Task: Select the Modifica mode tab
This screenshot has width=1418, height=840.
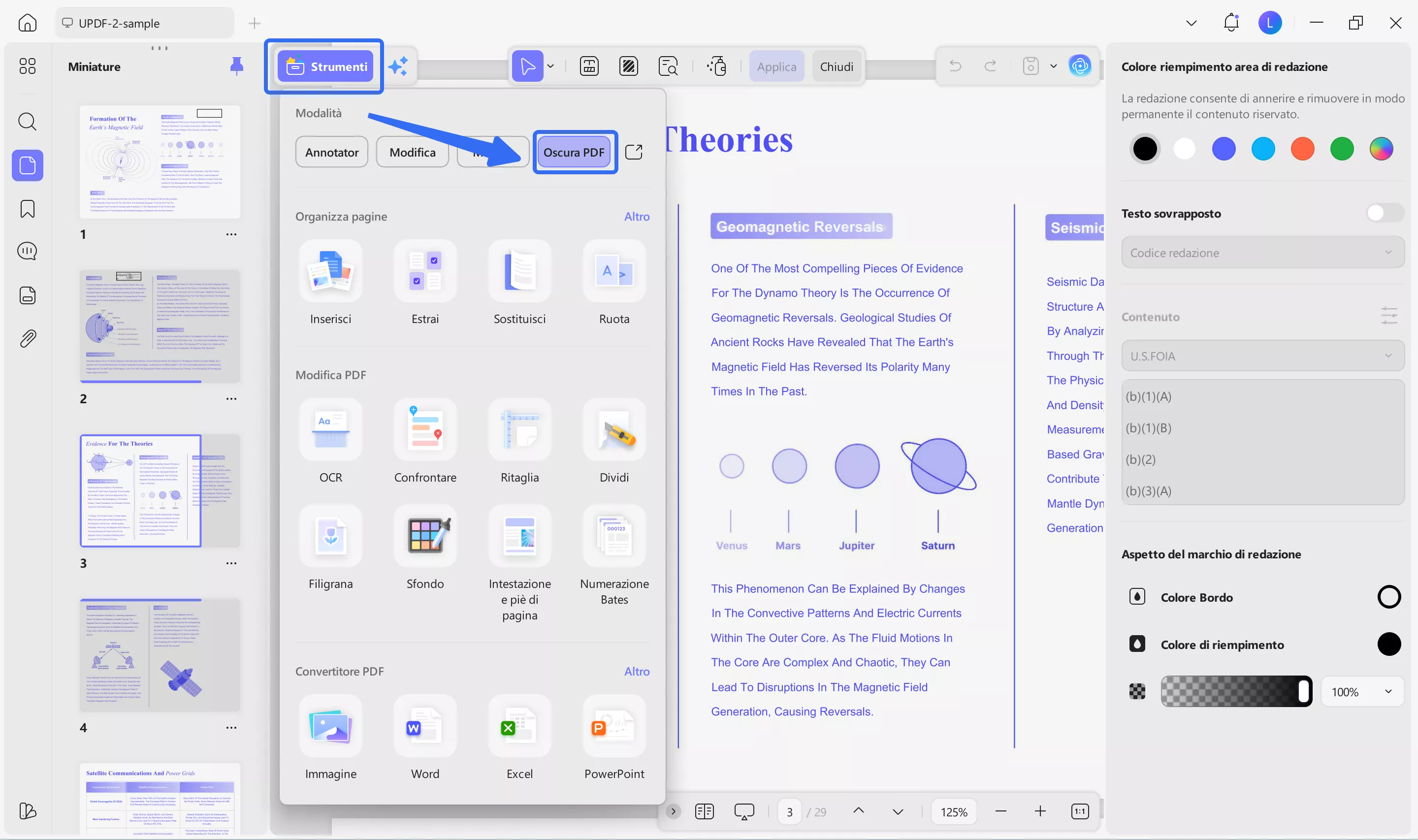Action: (x=412, y=152)
